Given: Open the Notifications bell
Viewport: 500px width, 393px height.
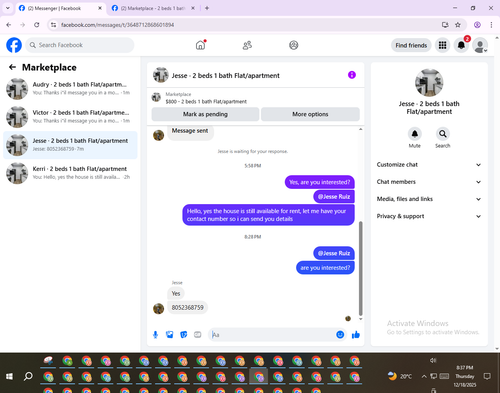Looking at the screenshot, I should [461, 45].
